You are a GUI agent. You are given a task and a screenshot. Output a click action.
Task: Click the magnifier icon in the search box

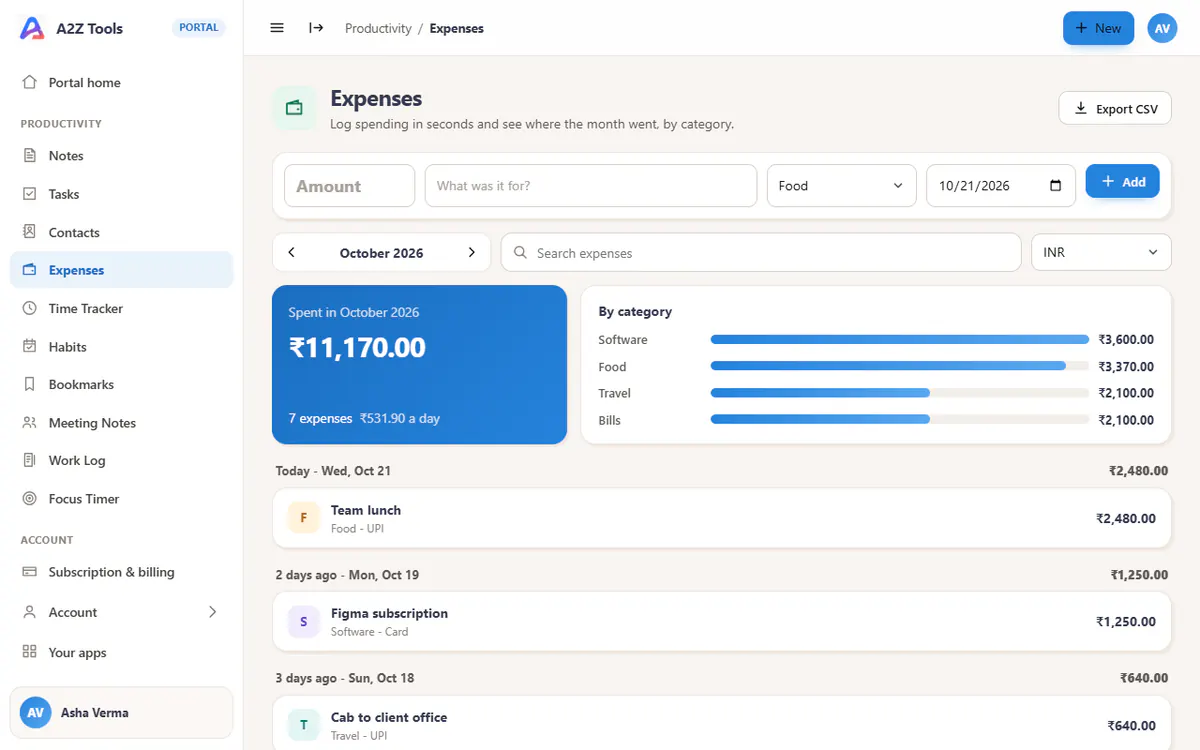point(520,253)
